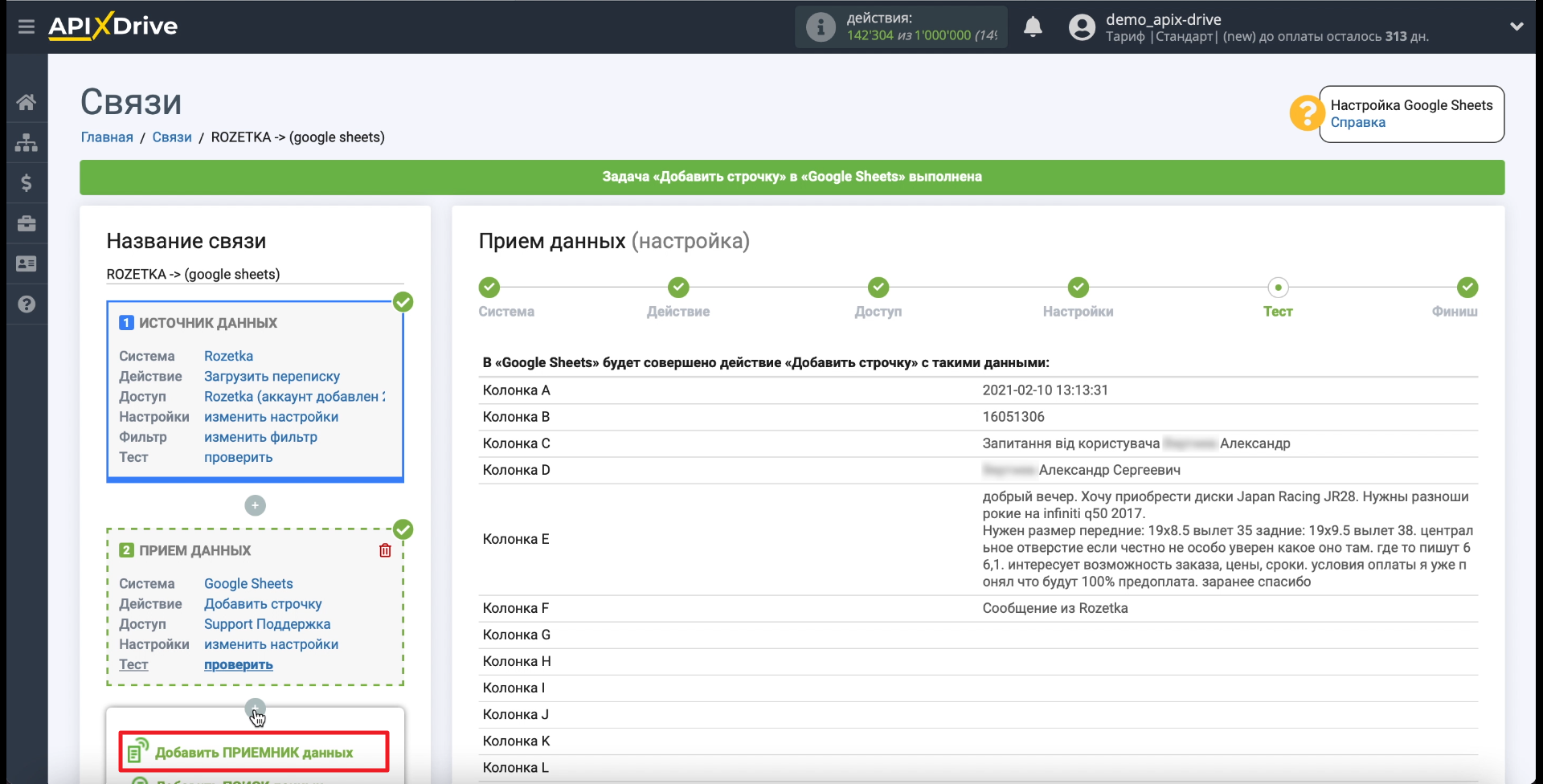Click the Колонка C label
Viewport: 1543px width, 784px height.
click(517, 443)
